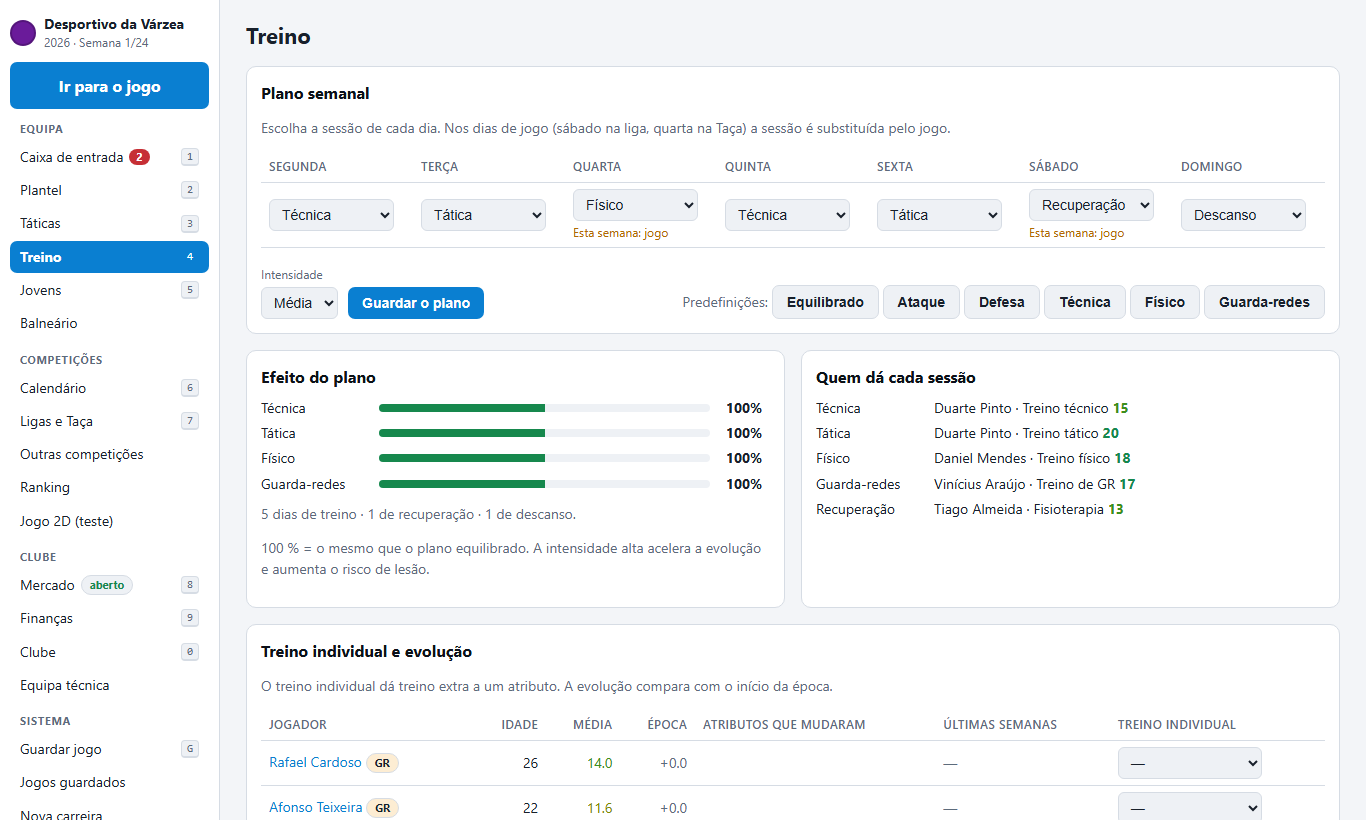Open Jovens section
The image size is (1366, 820).
[x=109, y=290]
